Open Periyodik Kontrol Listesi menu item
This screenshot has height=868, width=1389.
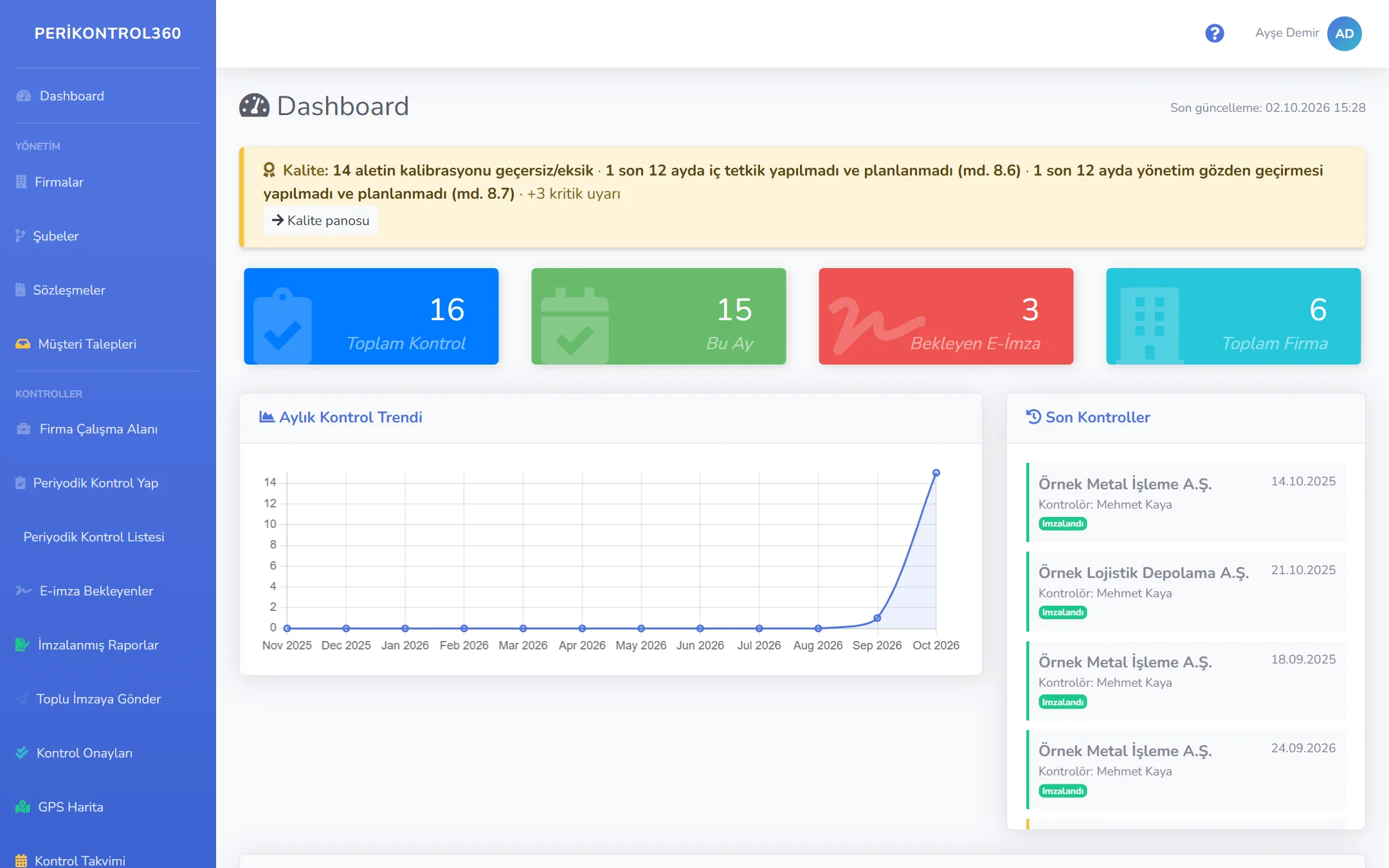point(94,537)
